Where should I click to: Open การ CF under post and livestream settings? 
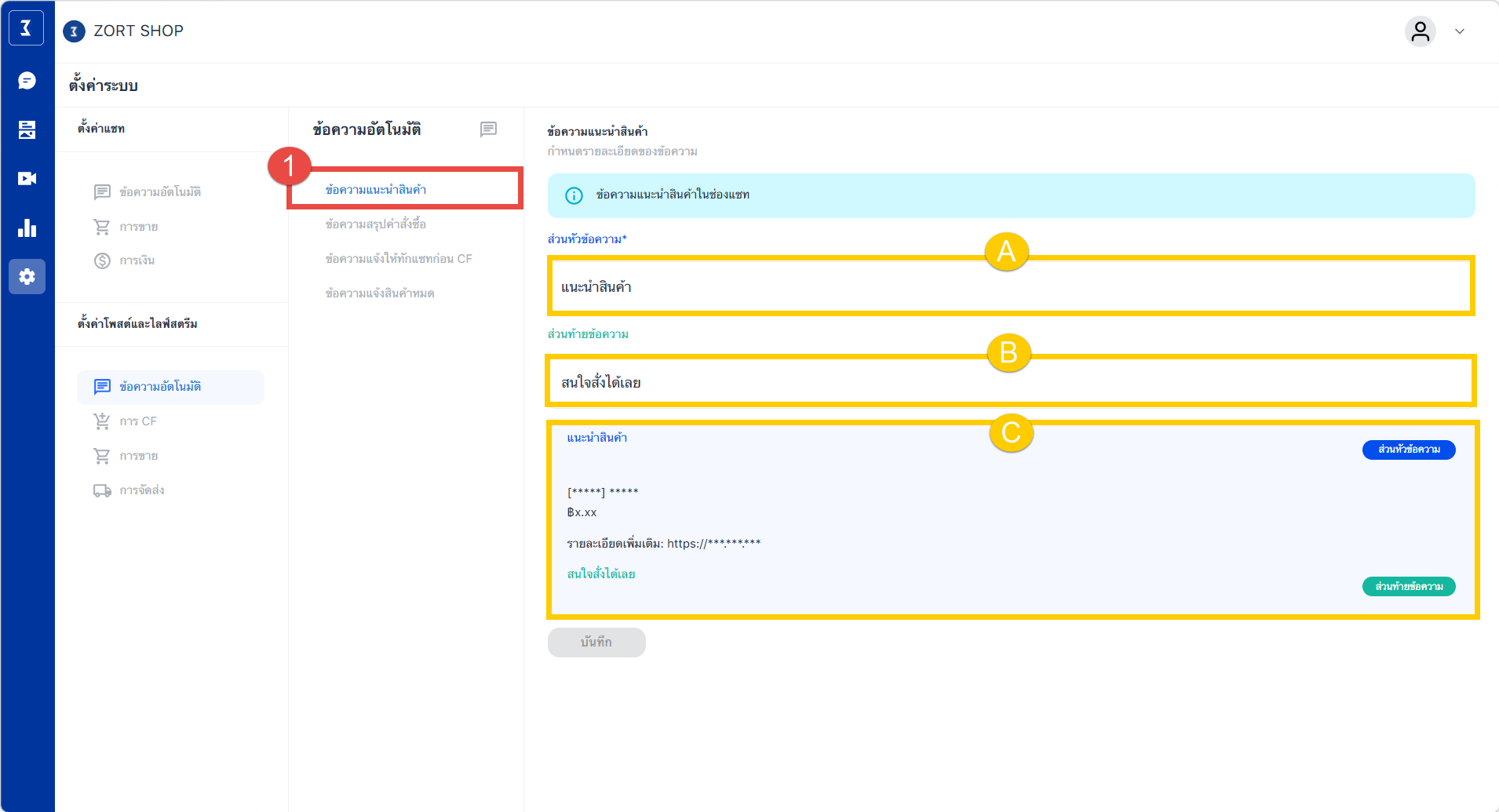138,421
